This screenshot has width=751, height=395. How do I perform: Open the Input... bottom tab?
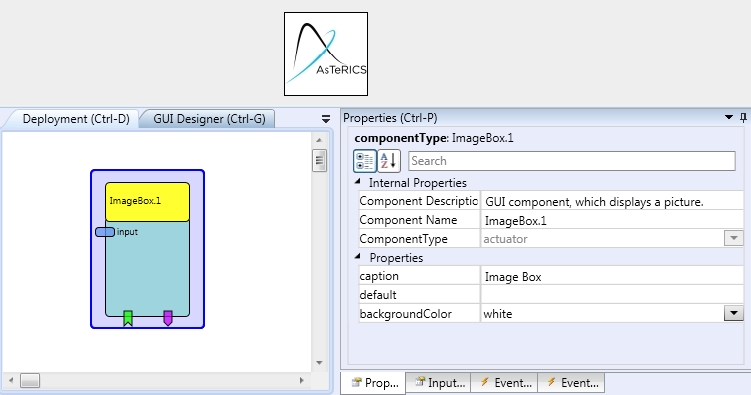point(439,383)
